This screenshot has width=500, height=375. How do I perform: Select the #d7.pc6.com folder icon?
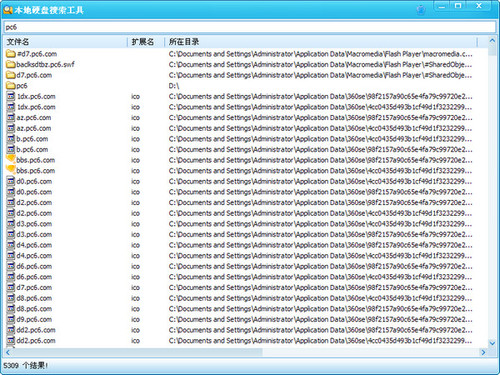[x=11, y=54]
